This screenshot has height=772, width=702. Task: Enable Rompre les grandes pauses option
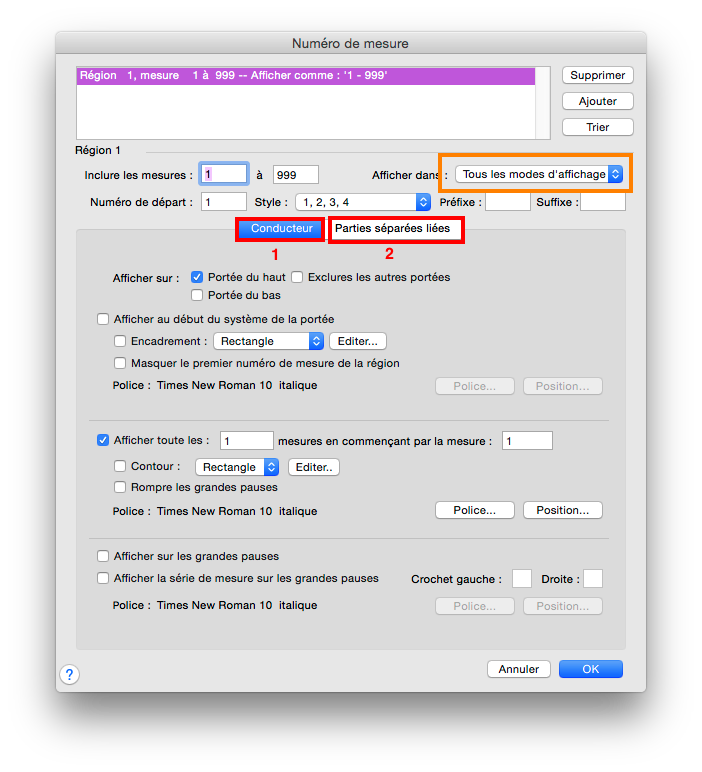coord(121,488)
